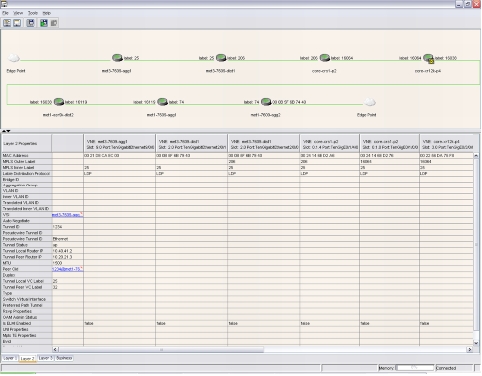The width and height of the screenshot is (482, 376).
Task: Click the gray copy-pages toolbar icon
Action: (54, 23)
